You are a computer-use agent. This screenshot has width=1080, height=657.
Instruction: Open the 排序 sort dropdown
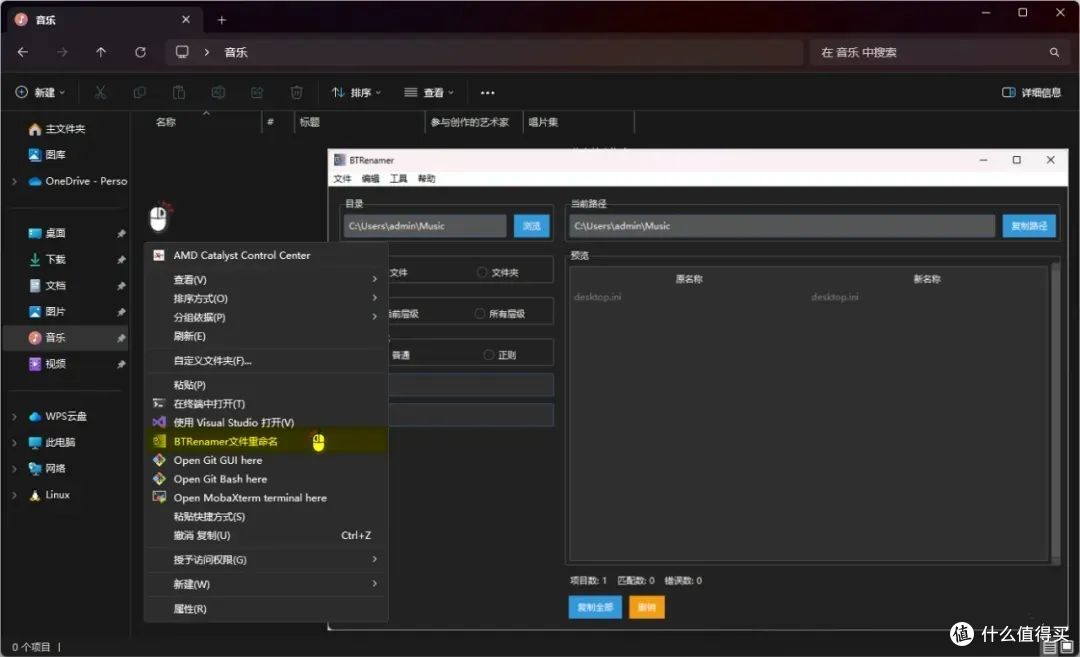click(356, 92)
